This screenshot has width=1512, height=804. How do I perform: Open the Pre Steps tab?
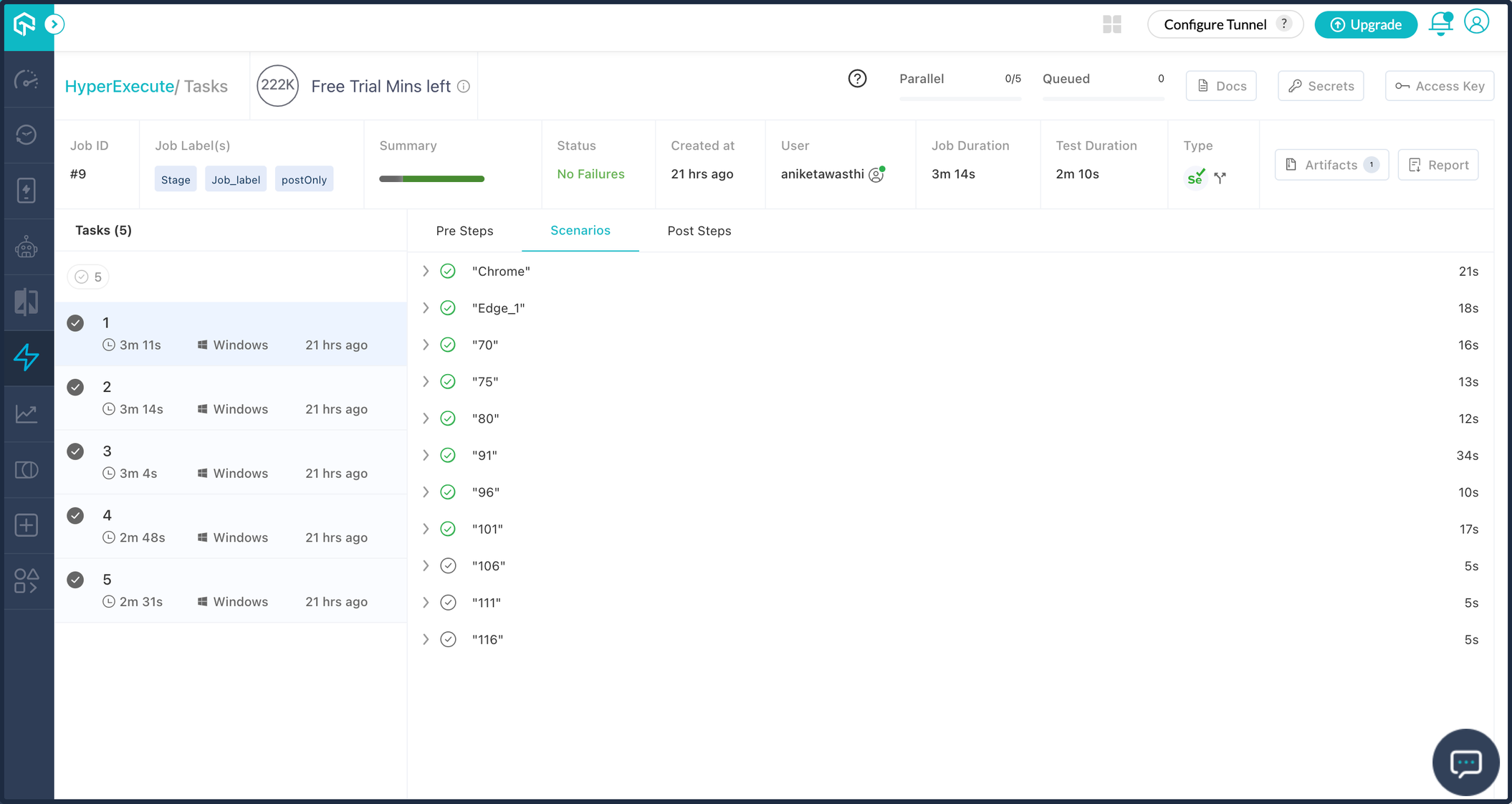464,231
